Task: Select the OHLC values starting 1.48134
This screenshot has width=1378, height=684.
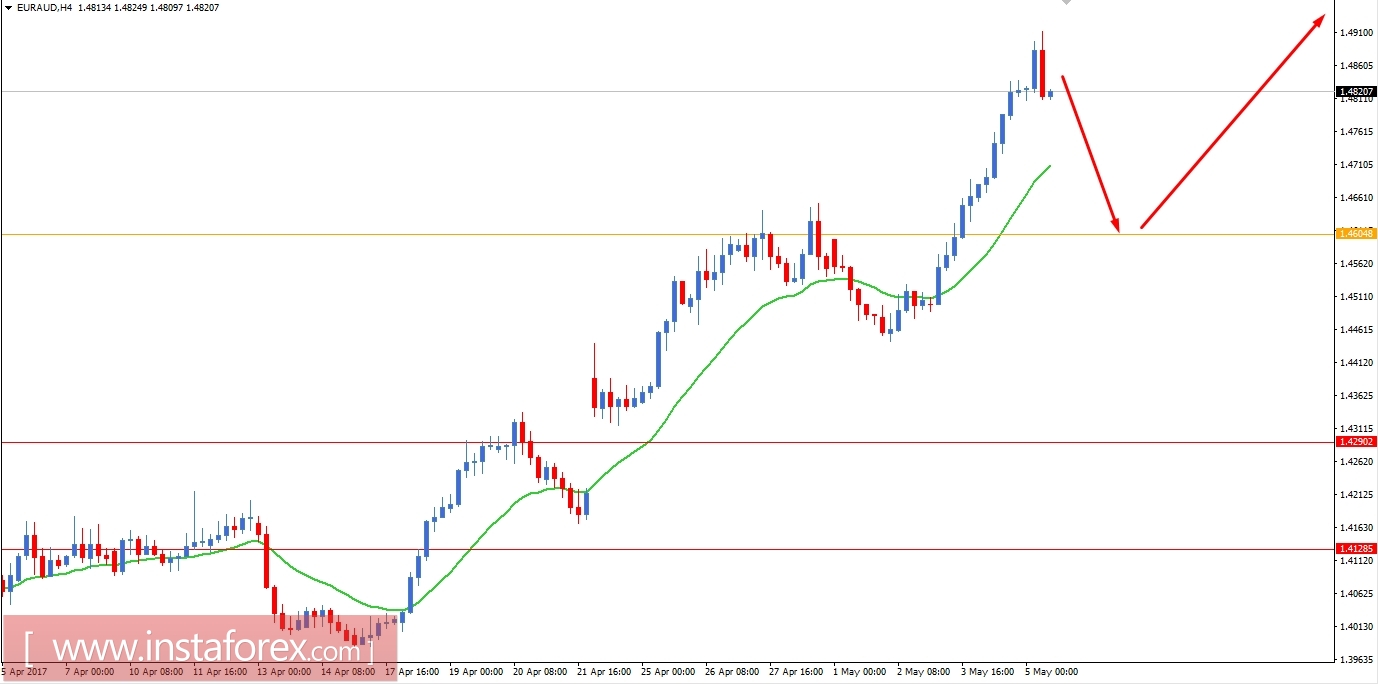Action: [149, 7]
